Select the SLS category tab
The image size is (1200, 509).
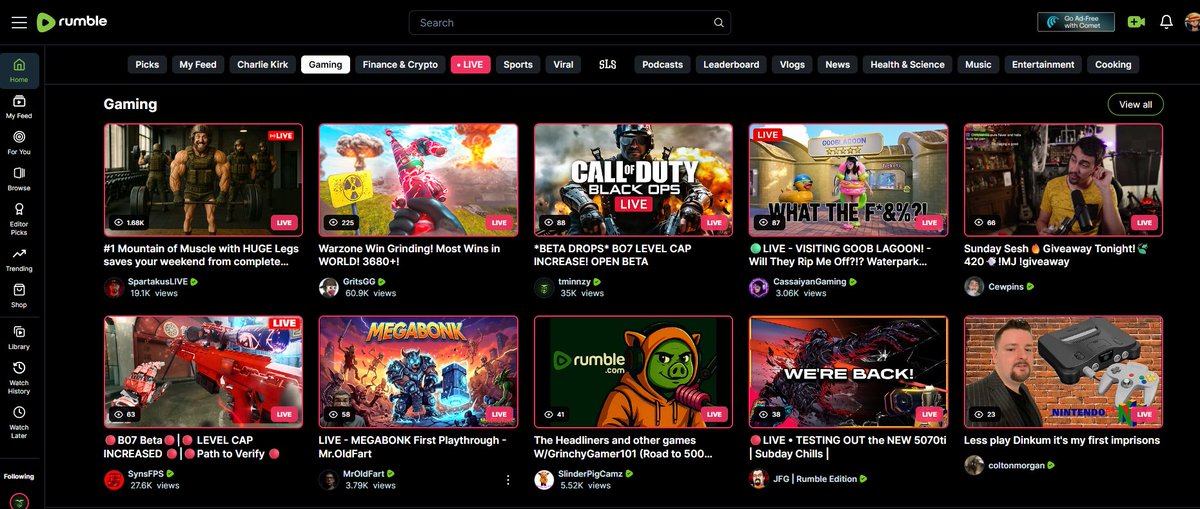608,64
